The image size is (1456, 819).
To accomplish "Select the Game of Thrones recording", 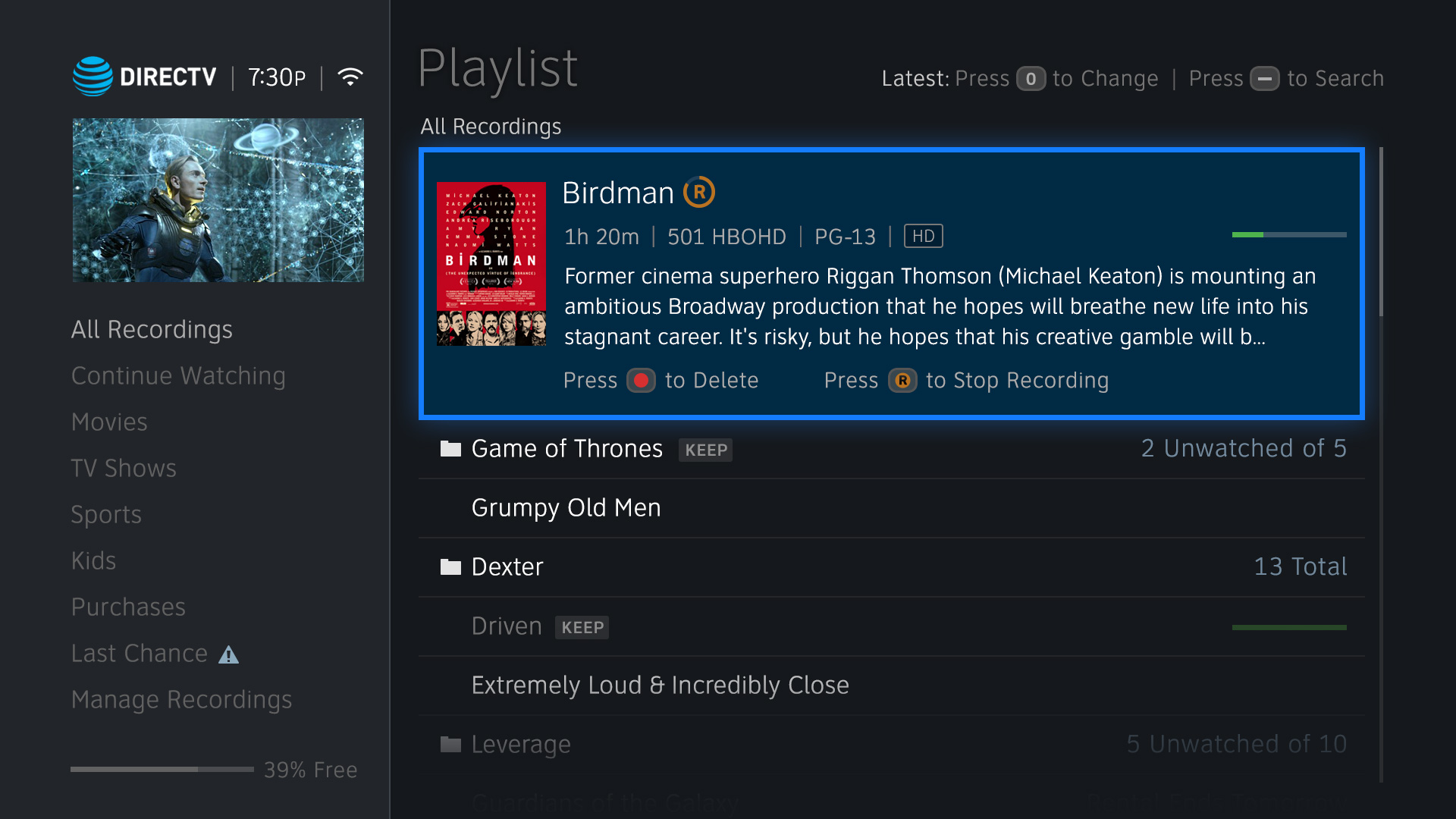I will tap(892, 449).
